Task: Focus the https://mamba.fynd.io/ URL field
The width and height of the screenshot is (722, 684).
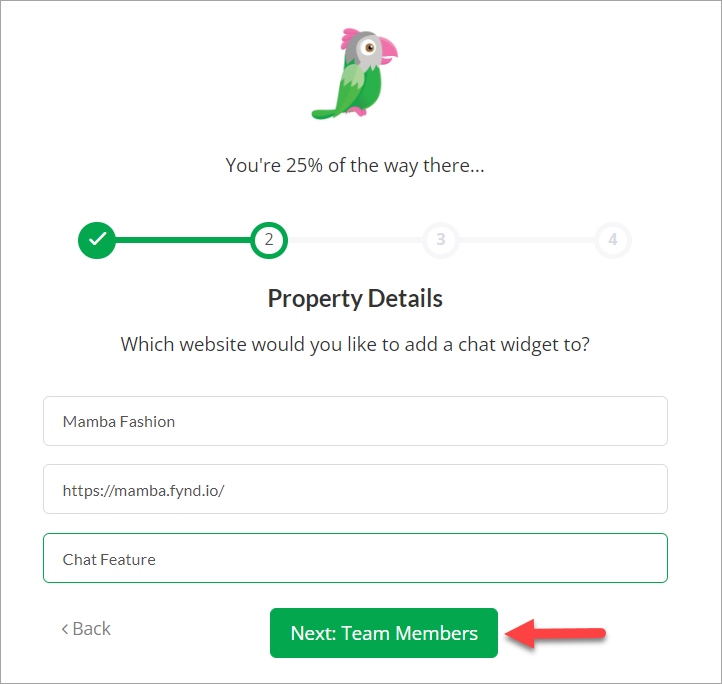Action: [355, 489]
